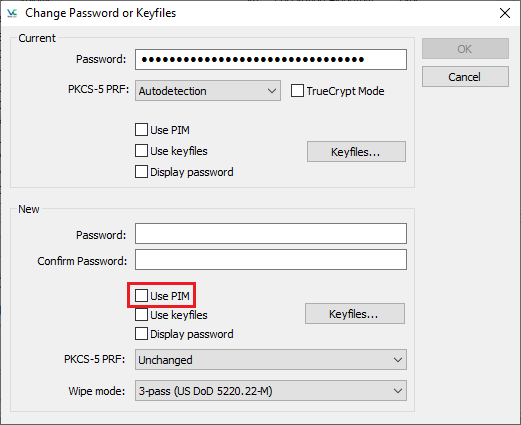
Task: Click the Confirm Password input field
Action: coord(271,260)
